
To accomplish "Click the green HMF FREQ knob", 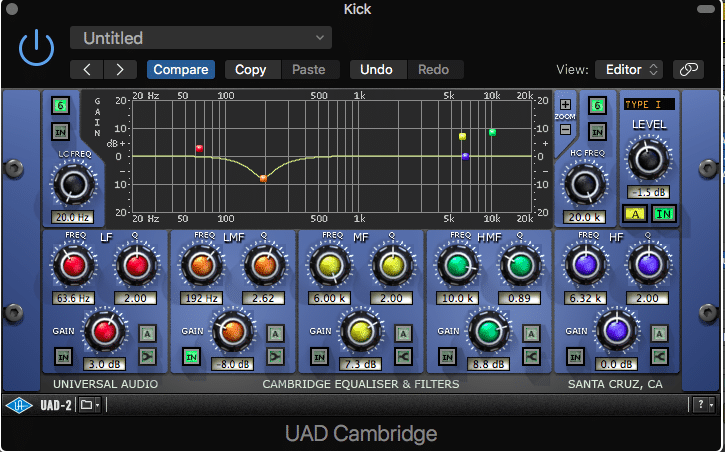I will (458, 266).
